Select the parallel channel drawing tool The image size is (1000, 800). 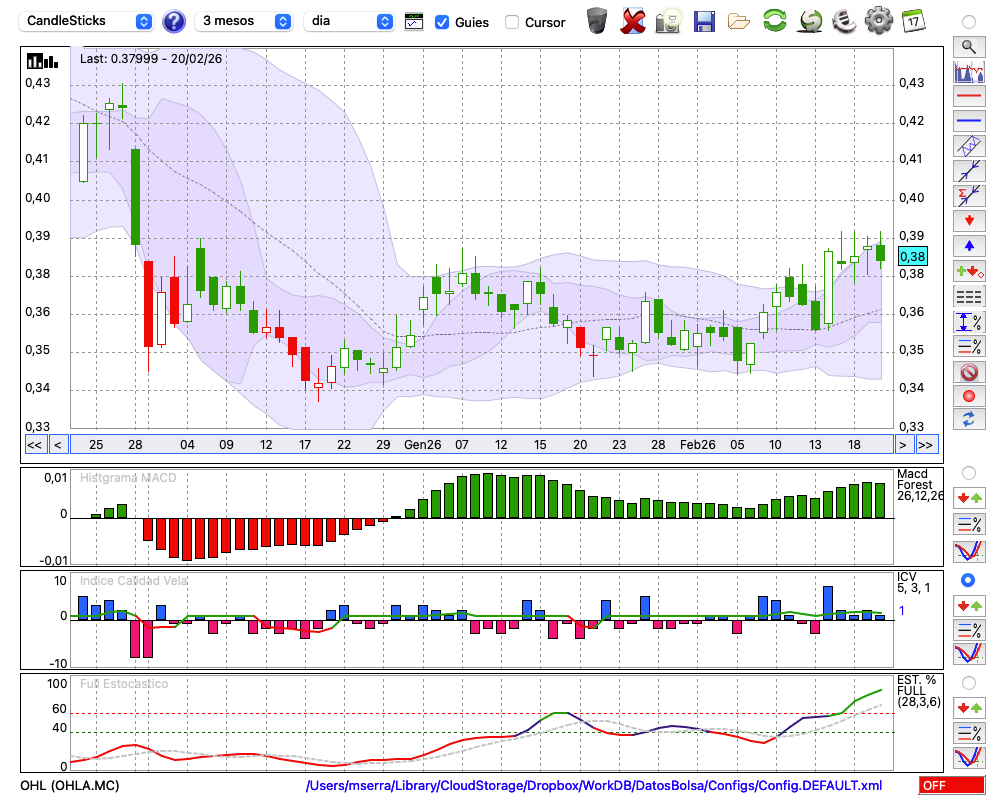pos(968,146)
